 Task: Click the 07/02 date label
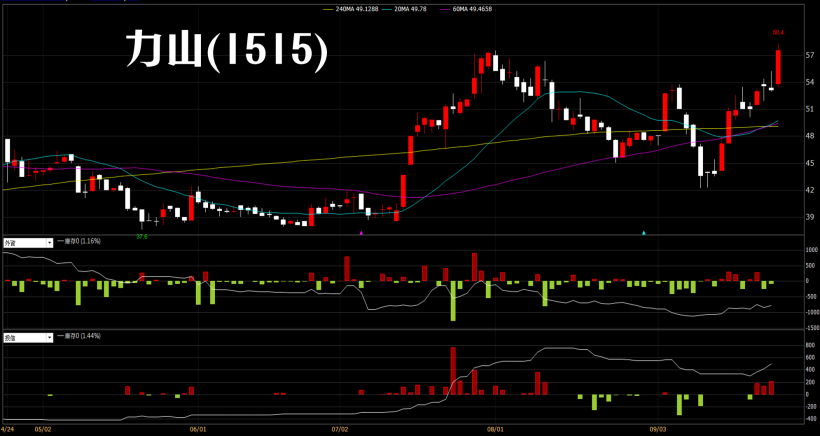(x=340, y=431)
